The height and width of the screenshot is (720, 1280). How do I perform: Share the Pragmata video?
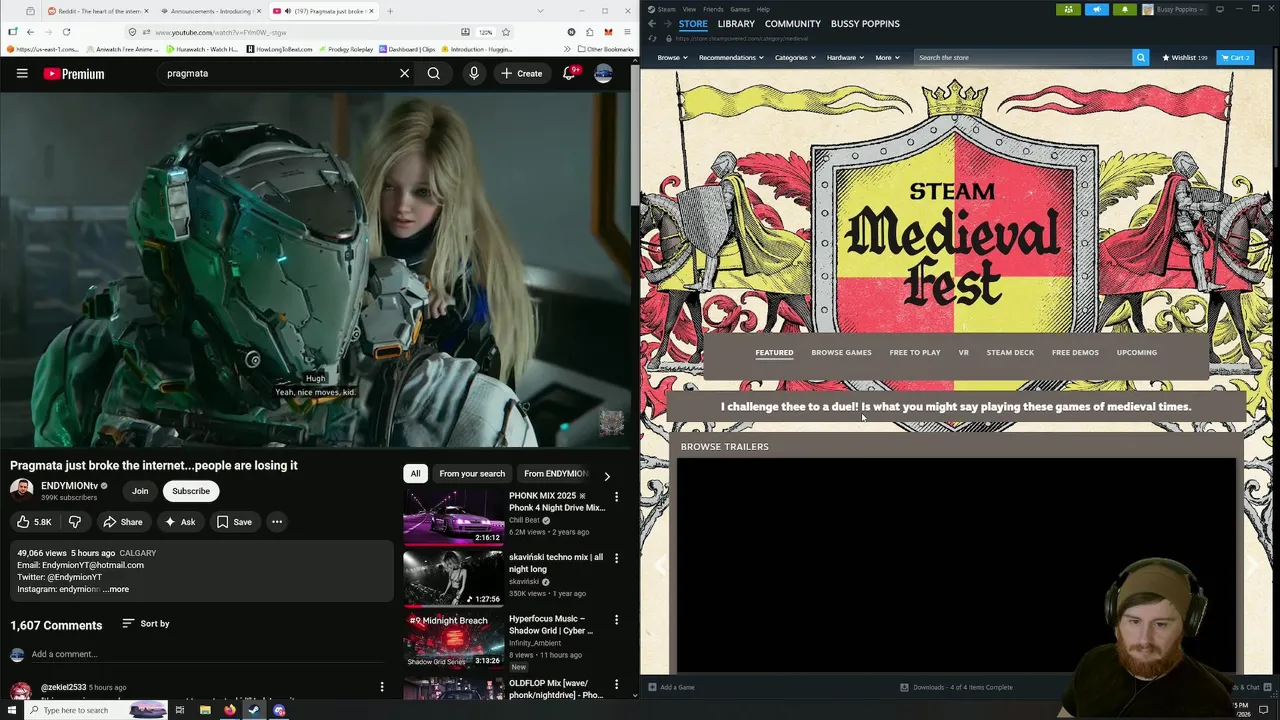pos(123,522)
